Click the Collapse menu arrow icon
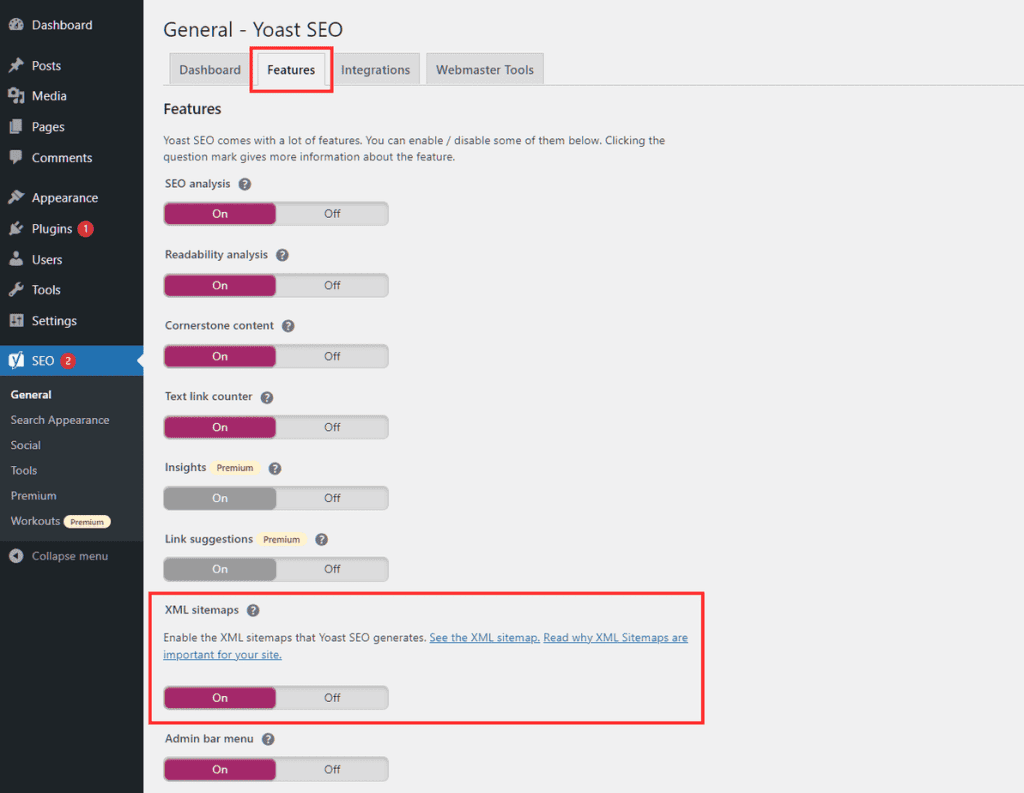Image resolution: width=1024 pixels, height=793 pixels. pos(16,556)
